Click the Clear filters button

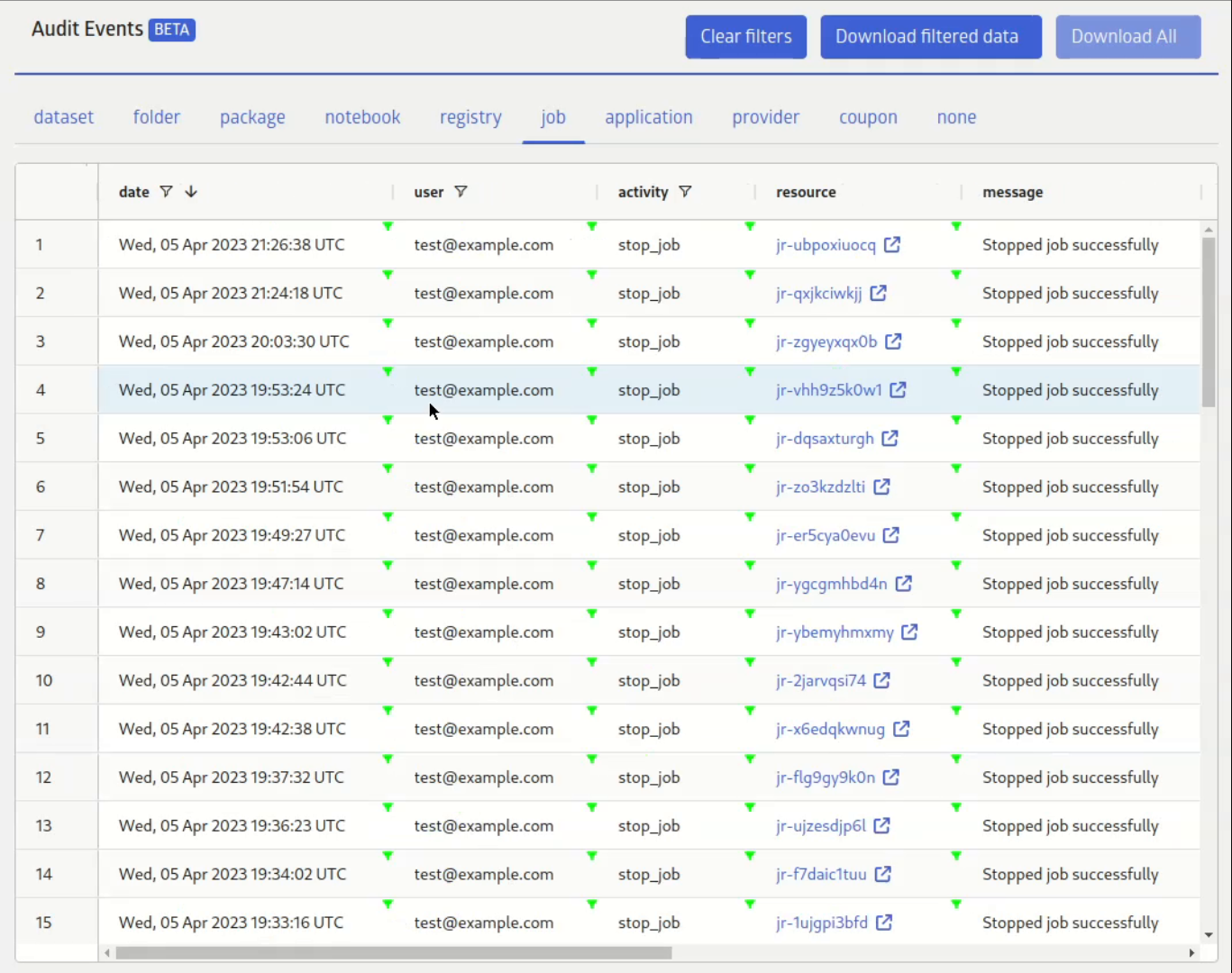(746, 37)
